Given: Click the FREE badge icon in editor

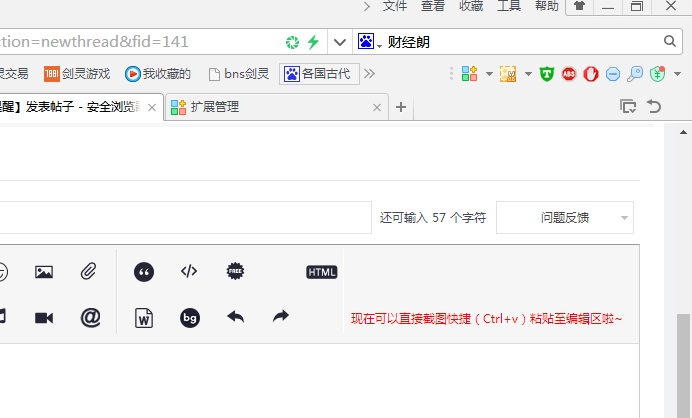Looking at the screenshot, I should click(x=235, y=271).
